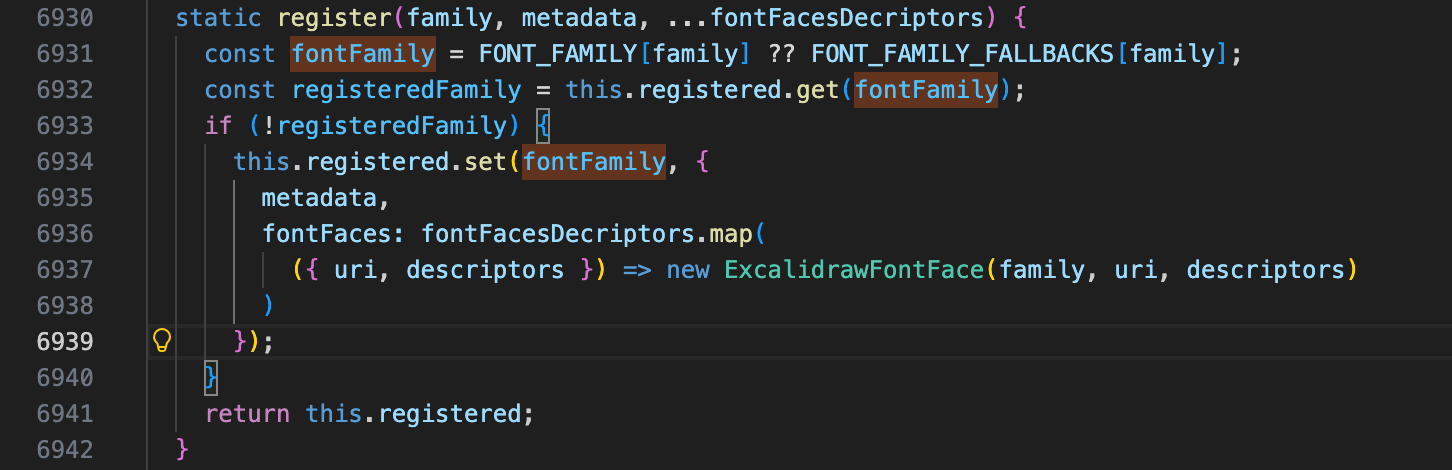Click the closing brace on line 6940
Image resolution: width=1452 pixels, height=470 pixels.
[x=210, y=377]
